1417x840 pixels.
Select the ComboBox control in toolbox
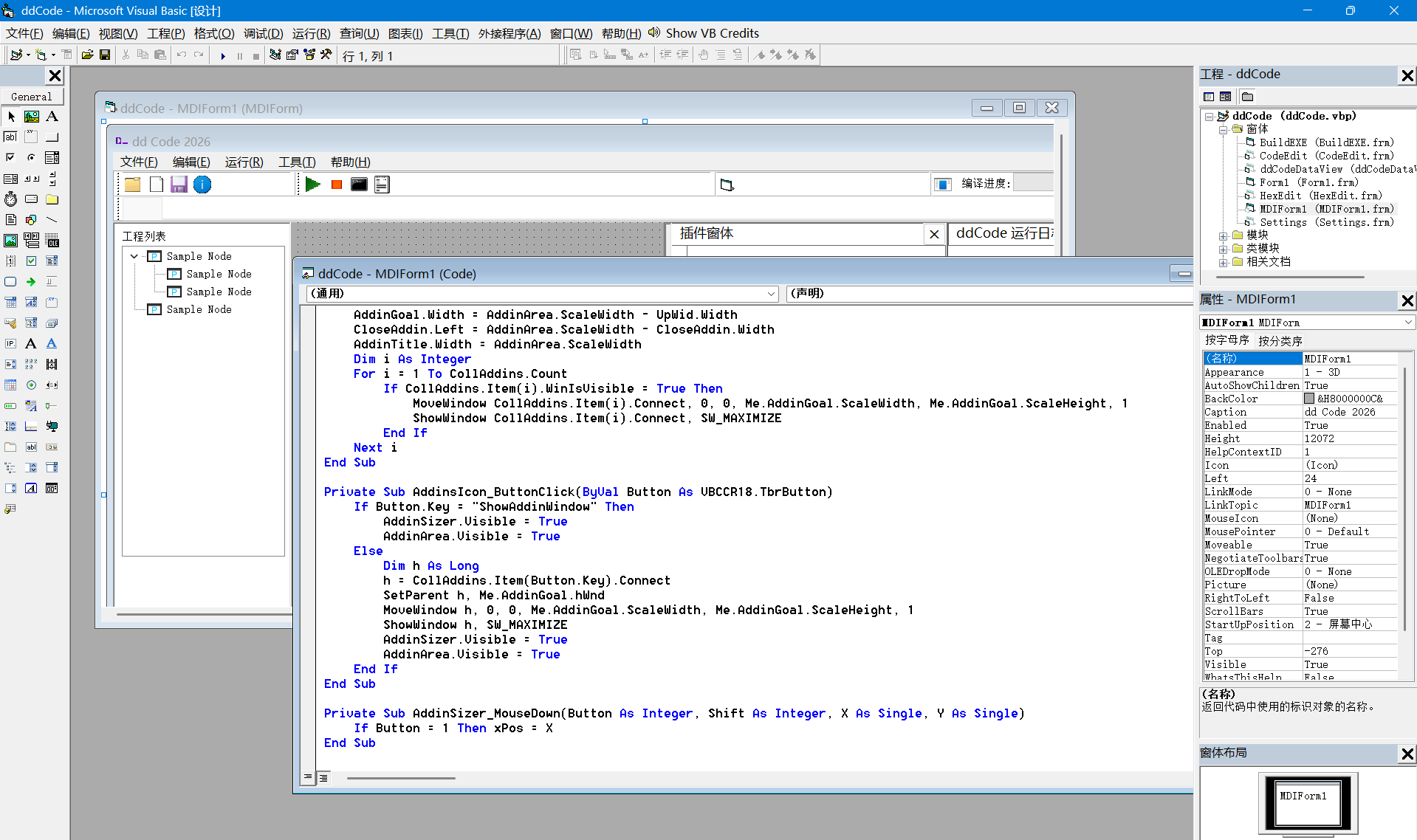click(x=52, y=158)
